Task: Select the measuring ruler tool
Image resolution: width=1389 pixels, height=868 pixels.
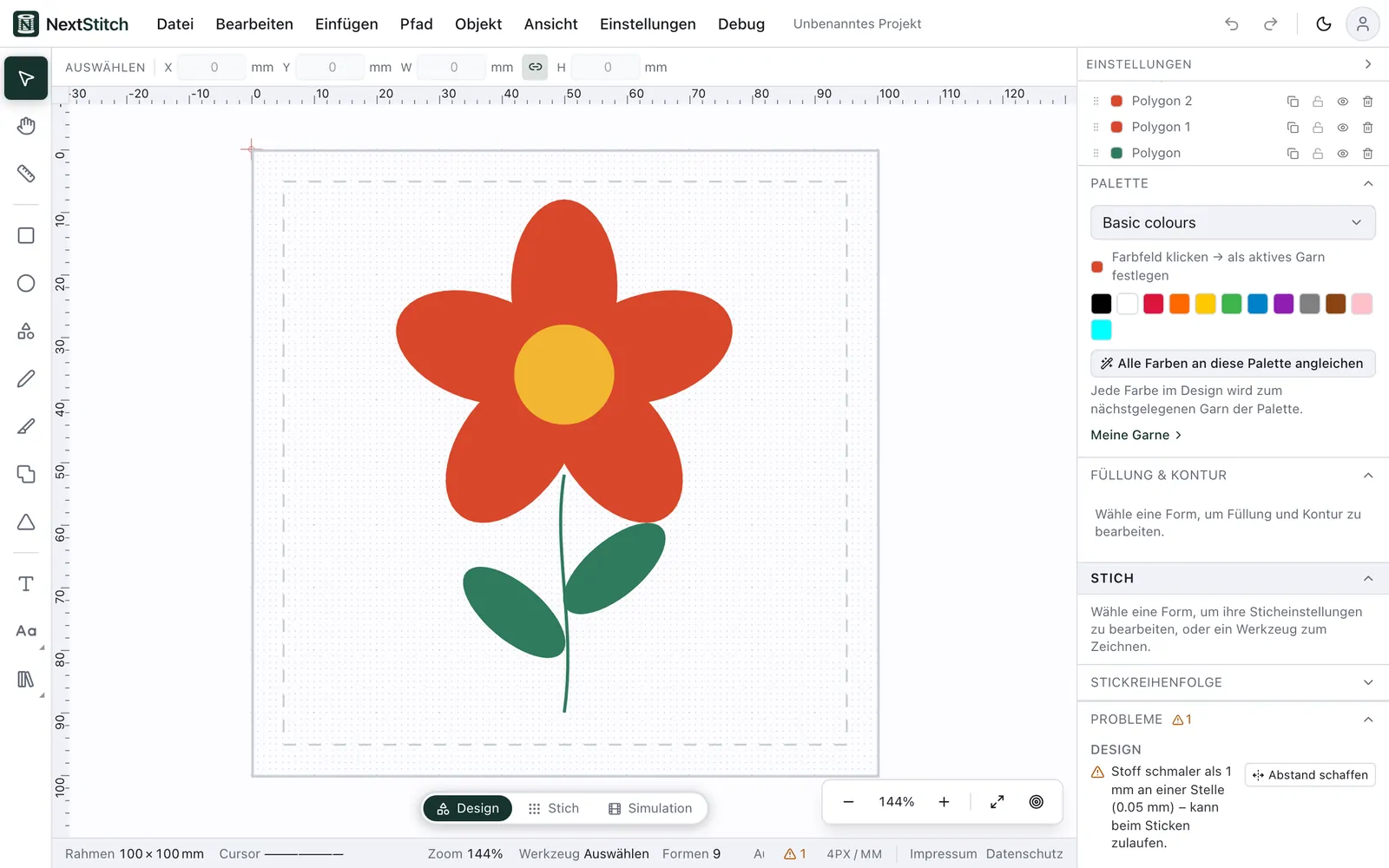Action: [26, 174]
